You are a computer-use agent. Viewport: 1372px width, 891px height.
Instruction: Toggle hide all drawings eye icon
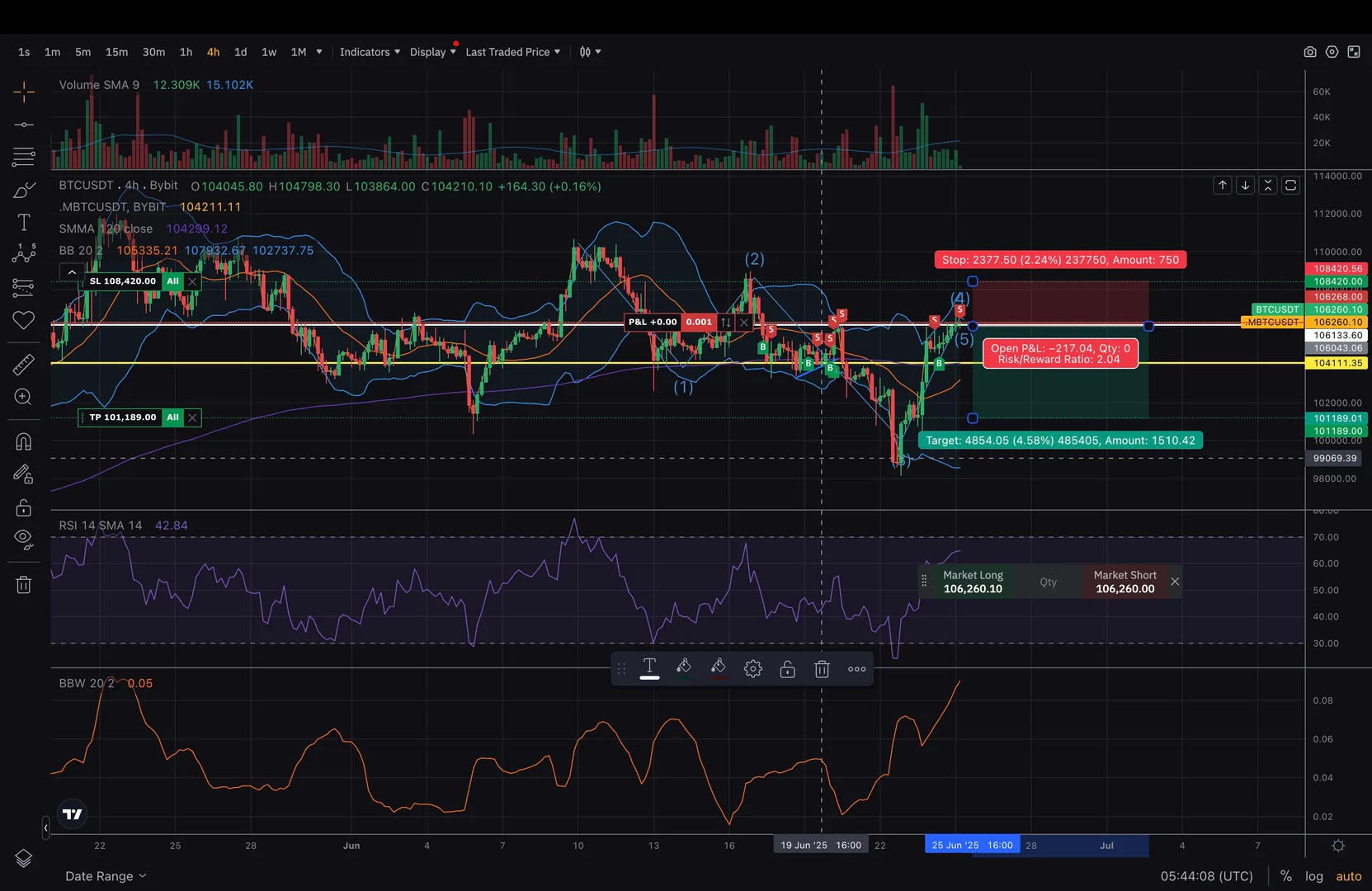(x=24, y=540)
